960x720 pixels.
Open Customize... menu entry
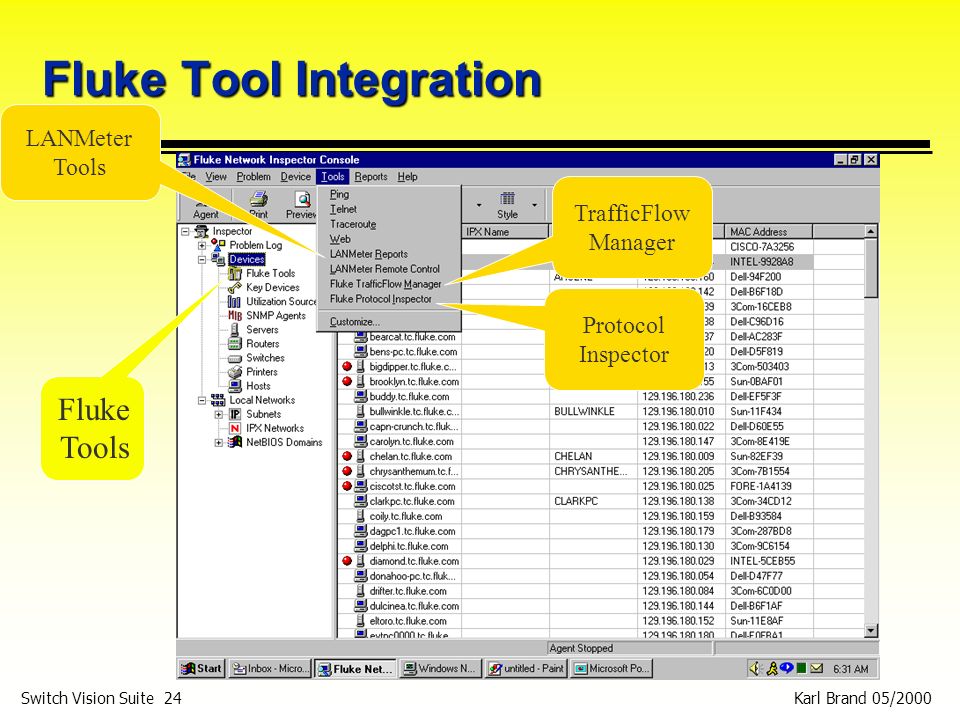point(354,321)
